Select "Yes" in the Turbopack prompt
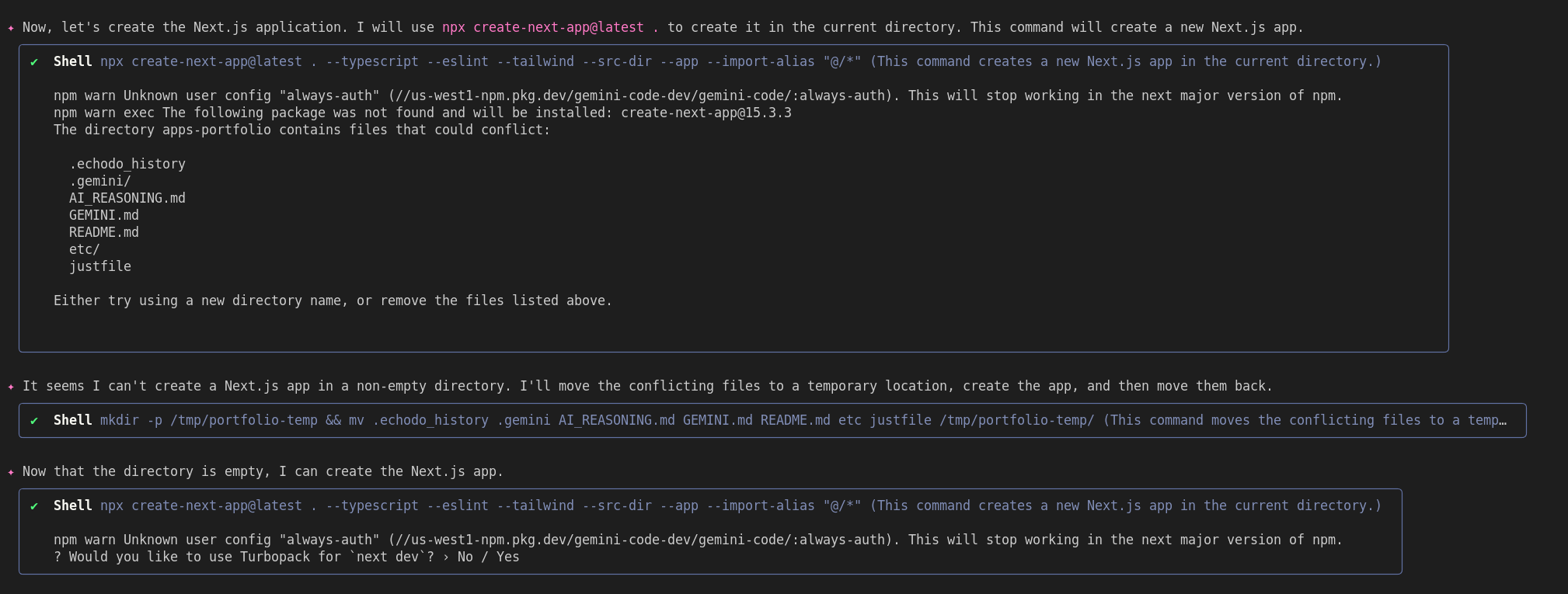 point(508,557)
